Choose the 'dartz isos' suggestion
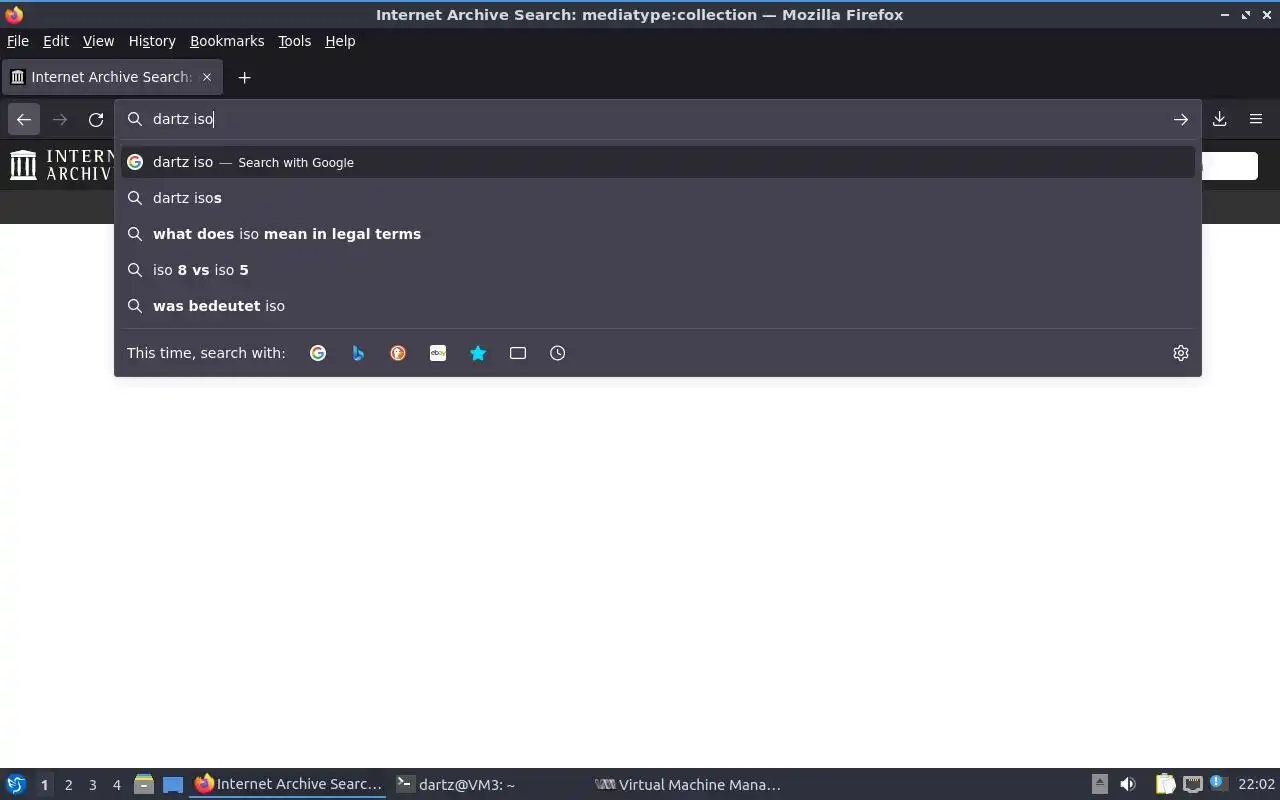The height and width of the screenshot is (800, 1280). [658, 198]
